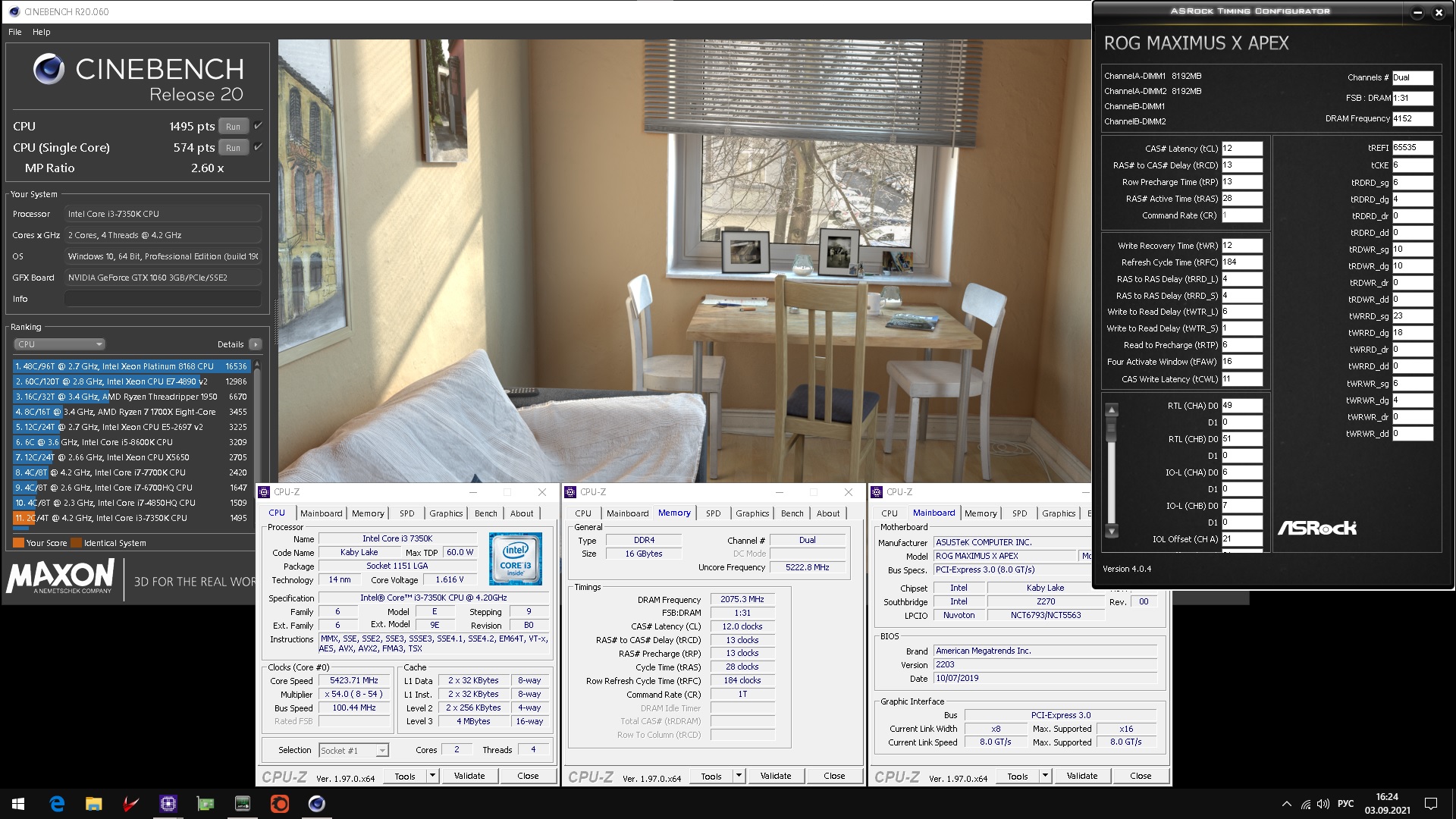This screenshot has height=819, width=1456.
Task: Select the Xeon Platinum 8168 ranking row
Action: (x=130, y=366)
